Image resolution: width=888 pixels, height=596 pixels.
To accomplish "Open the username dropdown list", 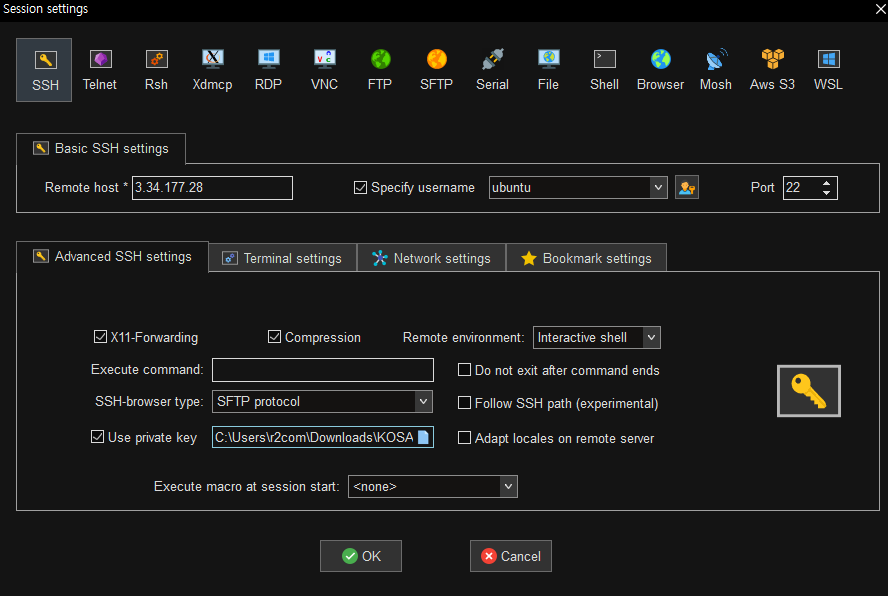I will click(x=658, y=188).
